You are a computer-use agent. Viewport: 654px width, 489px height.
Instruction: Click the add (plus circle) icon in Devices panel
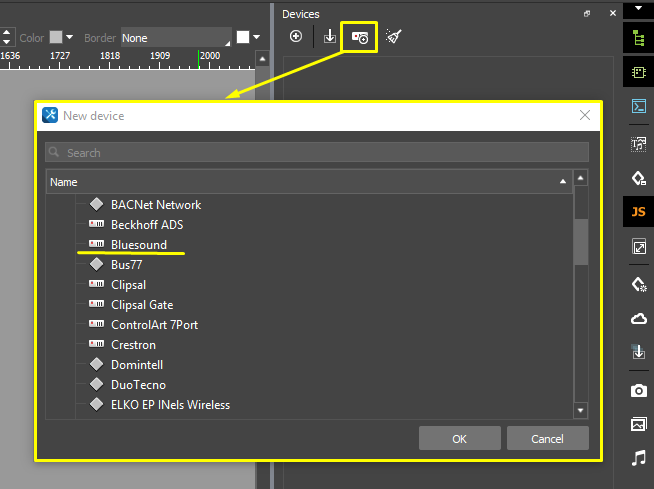point(296,37)
